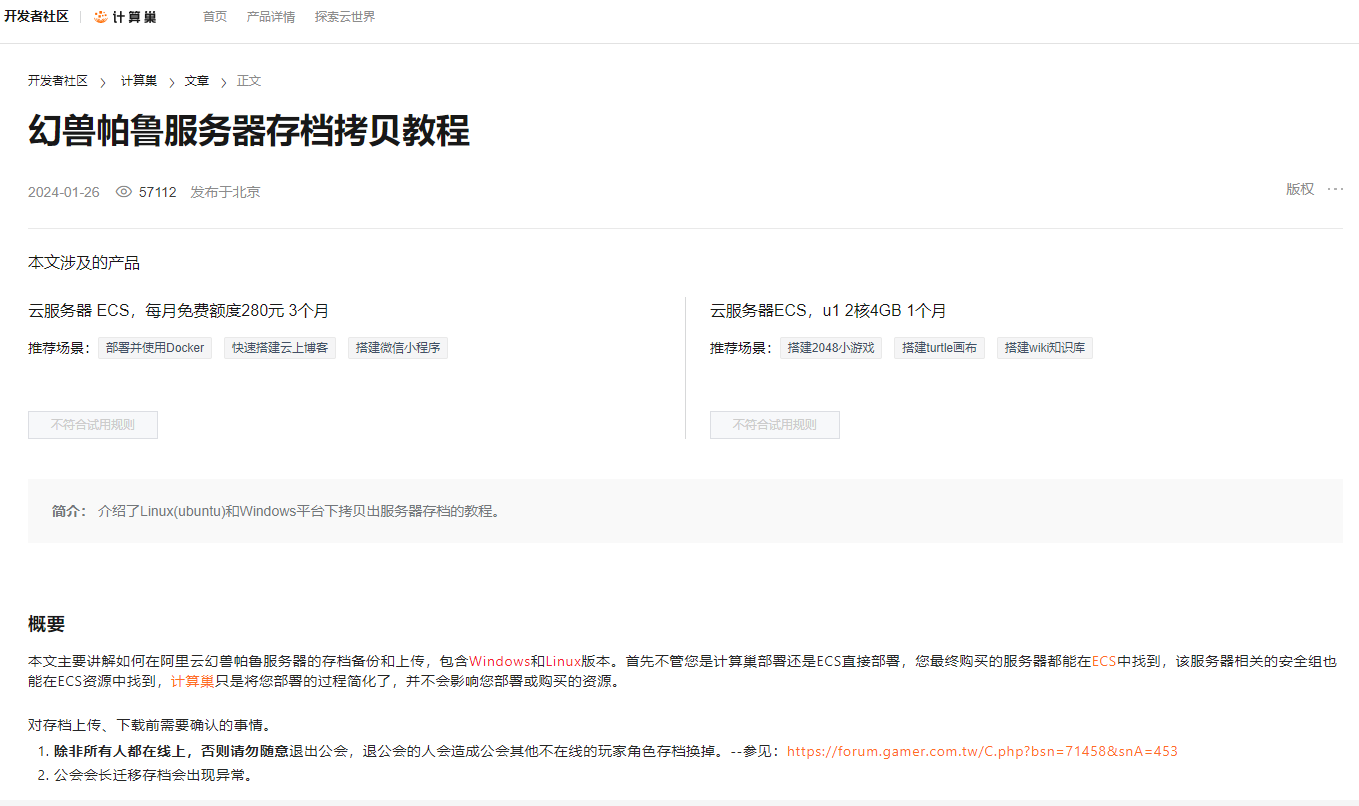Click the 发布于北京 text
This screenshot has height=806, width=1359.
[226, 192]
